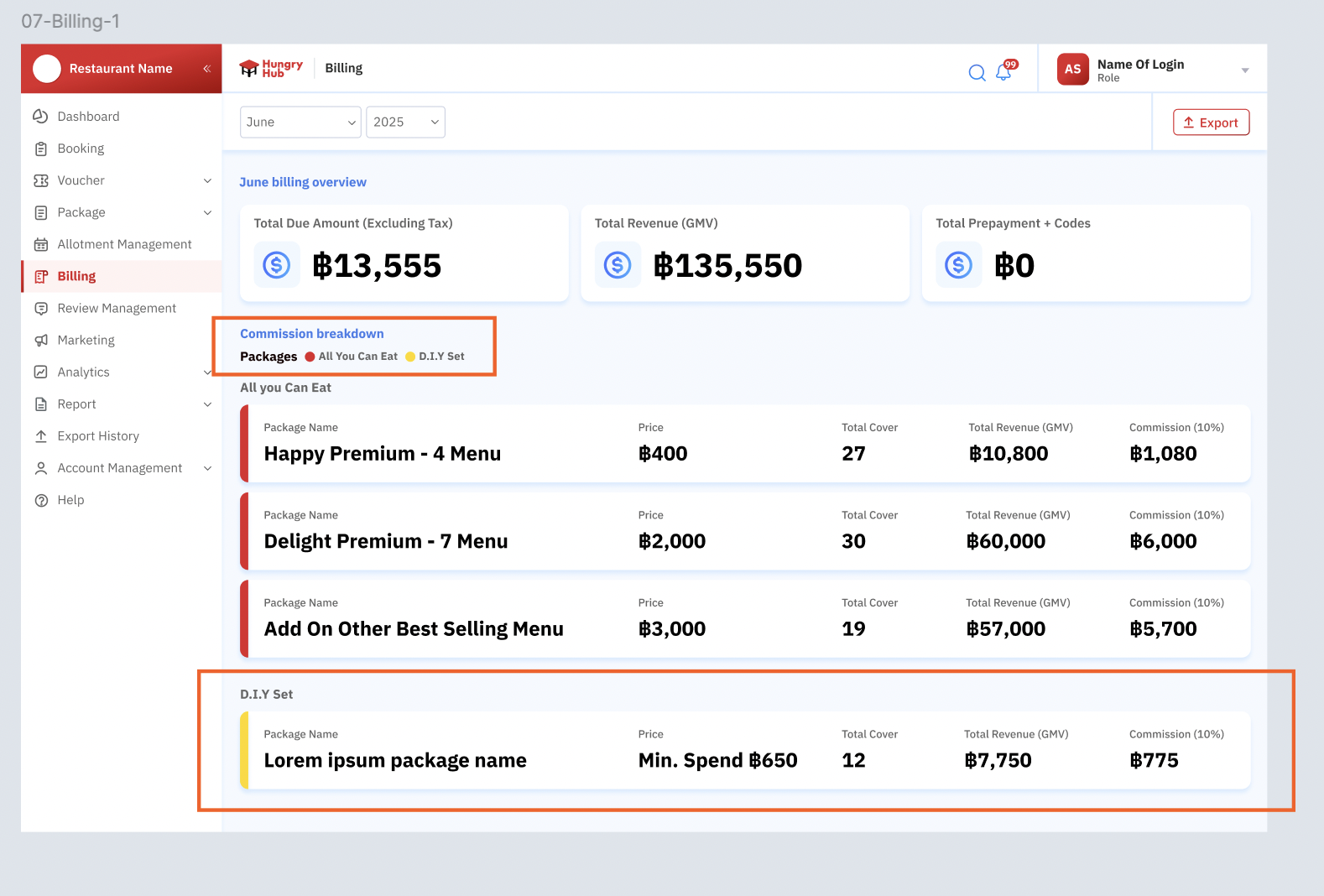Open the June month dropdown
1324x896 pixels.
[x=300, y=122]
